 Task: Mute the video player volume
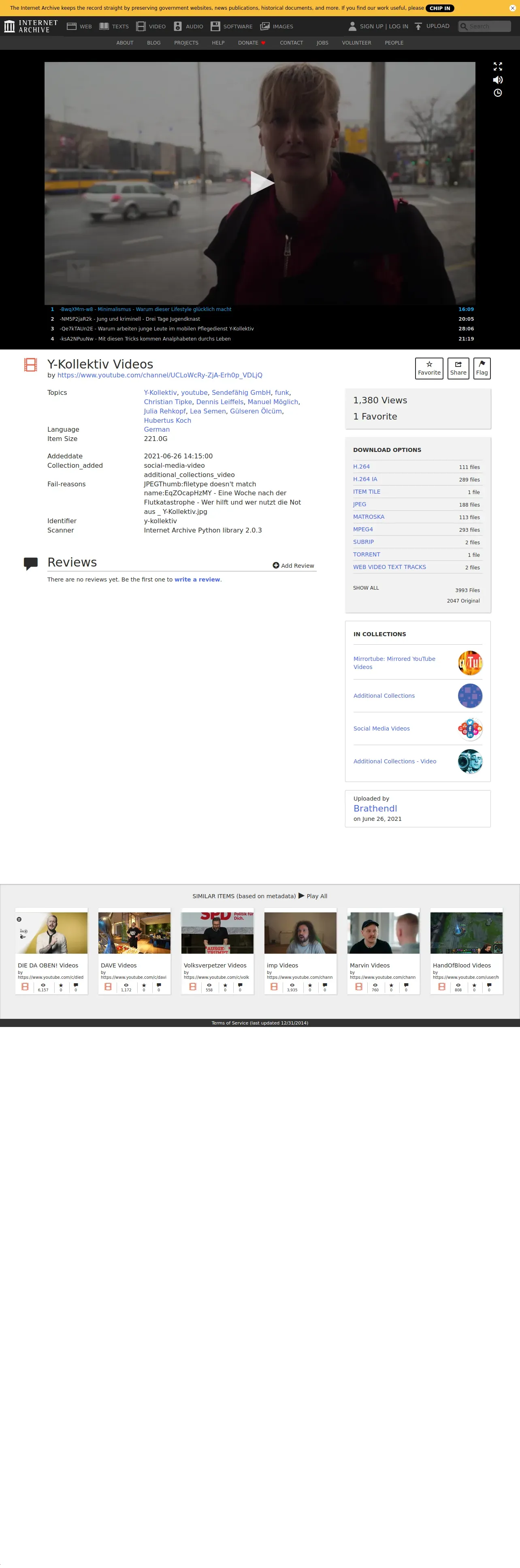(x=497, y=80)
